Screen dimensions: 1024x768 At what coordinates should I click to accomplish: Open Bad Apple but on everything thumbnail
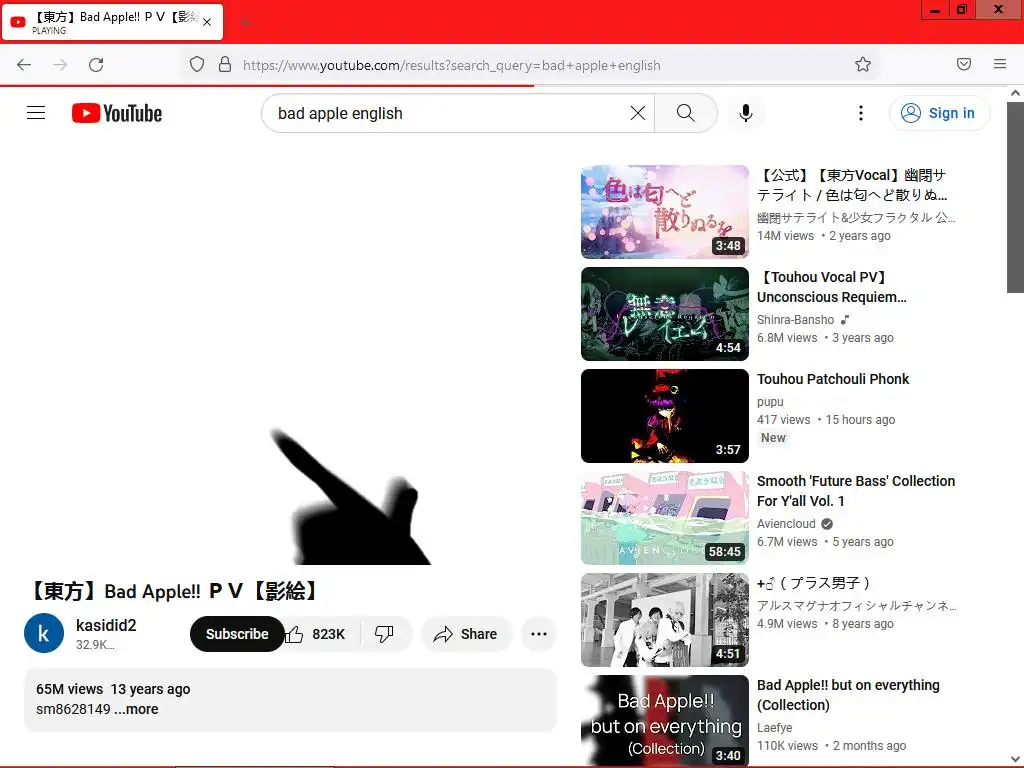coord(665,721)
